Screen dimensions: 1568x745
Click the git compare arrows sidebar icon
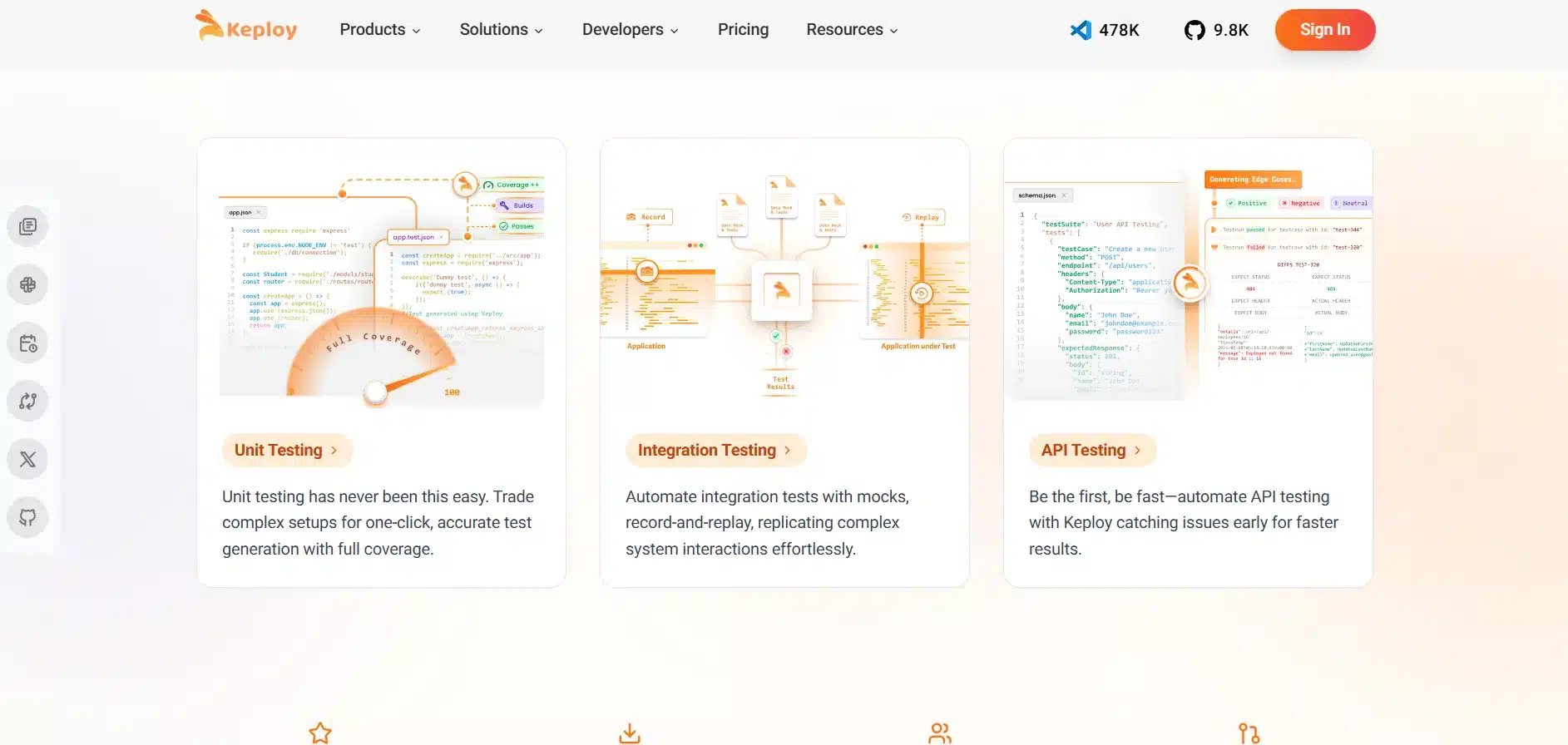(x=27, y=401)
